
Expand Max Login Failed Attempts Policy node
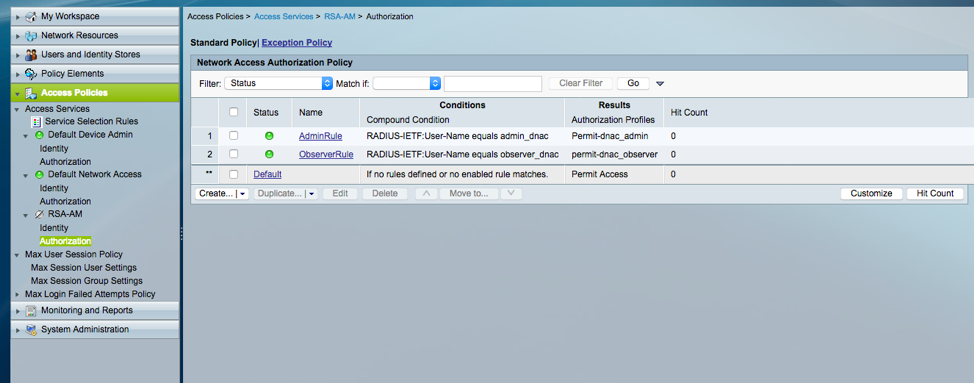click(x=17, y=294)
